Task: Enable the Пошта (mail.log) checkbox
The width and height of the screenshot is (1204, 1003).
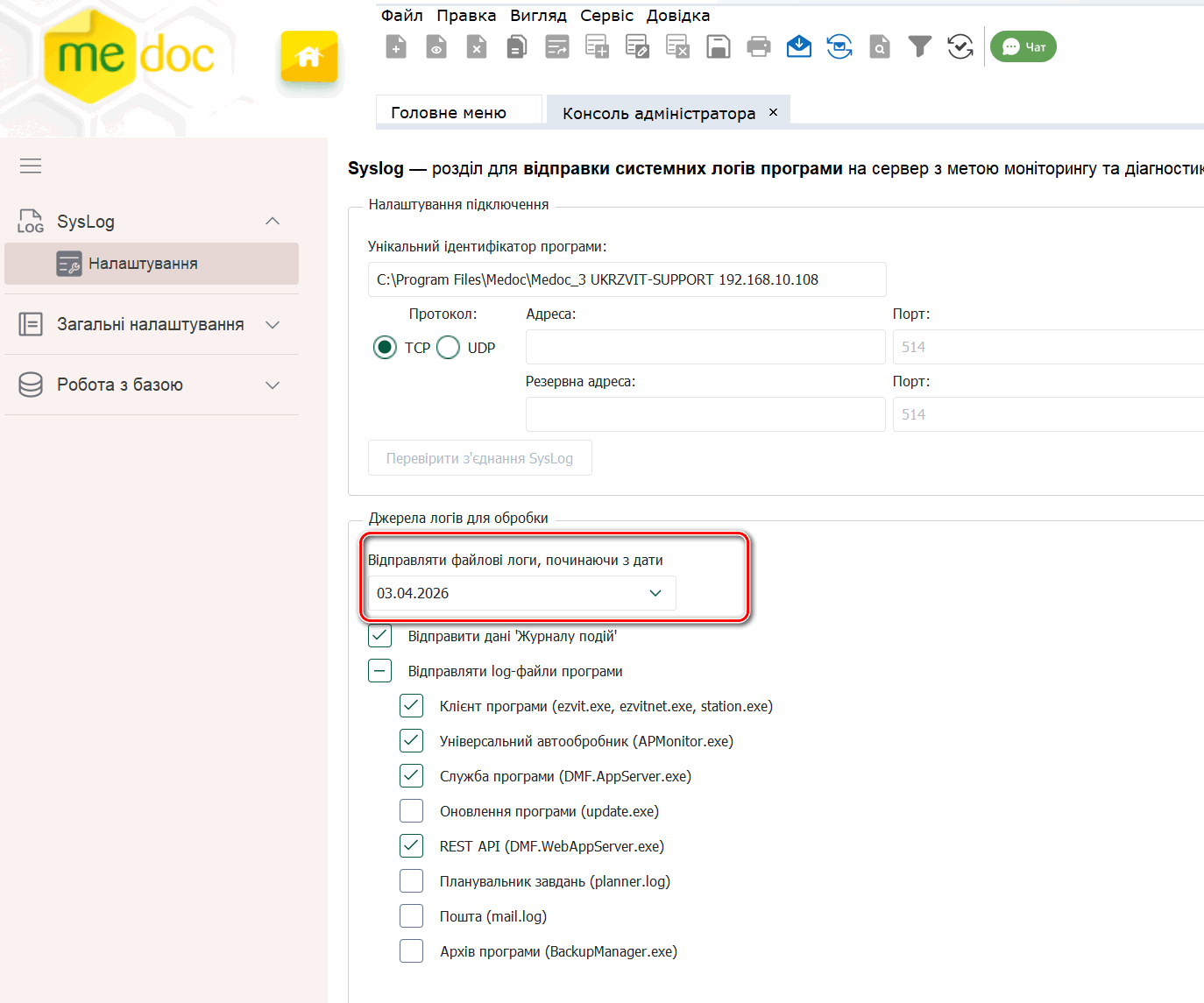Action: pos(411,916)
